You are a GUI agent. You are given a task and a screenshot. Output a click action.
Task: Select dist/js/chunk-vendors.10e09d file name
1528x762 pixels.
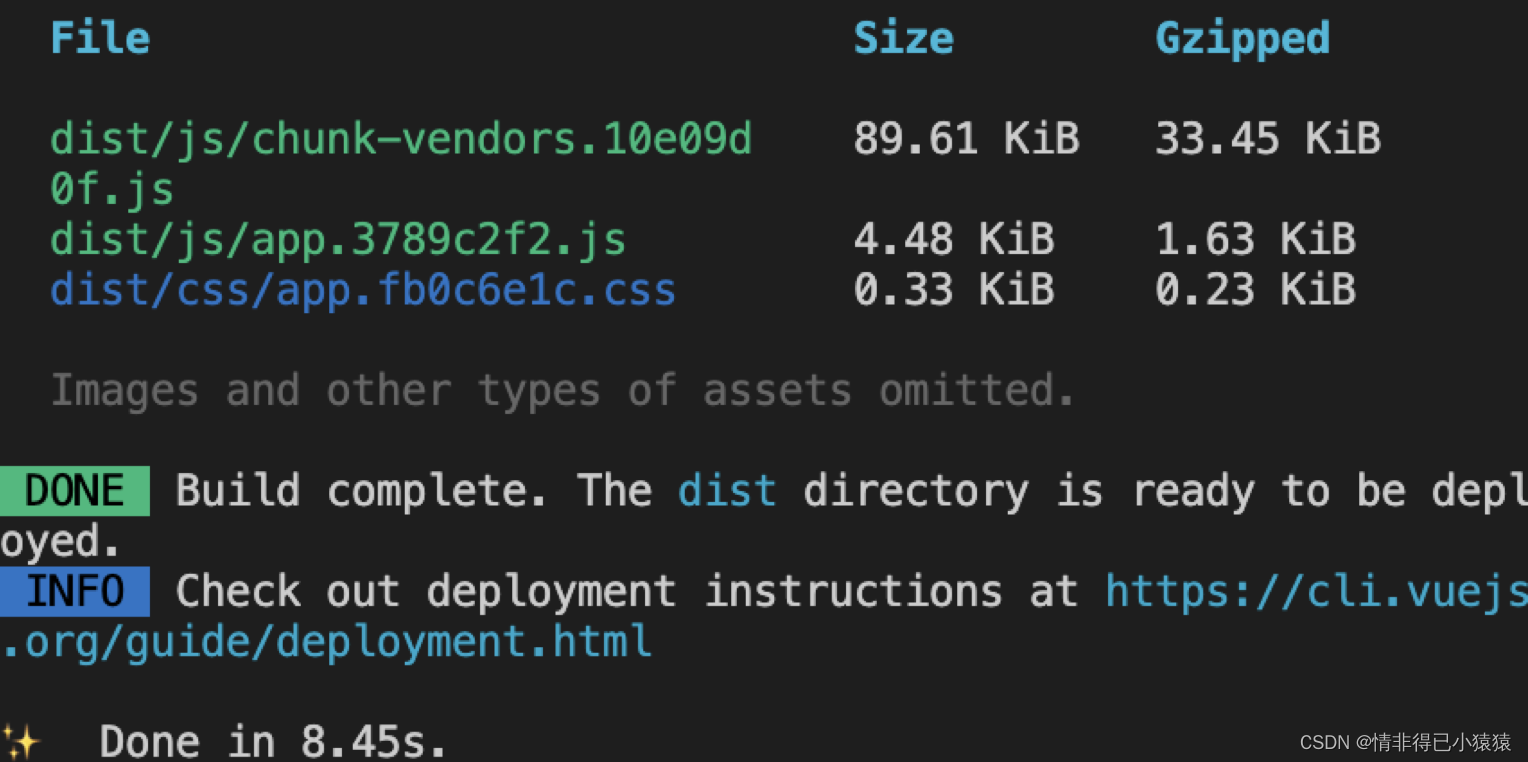click(401, 139)
